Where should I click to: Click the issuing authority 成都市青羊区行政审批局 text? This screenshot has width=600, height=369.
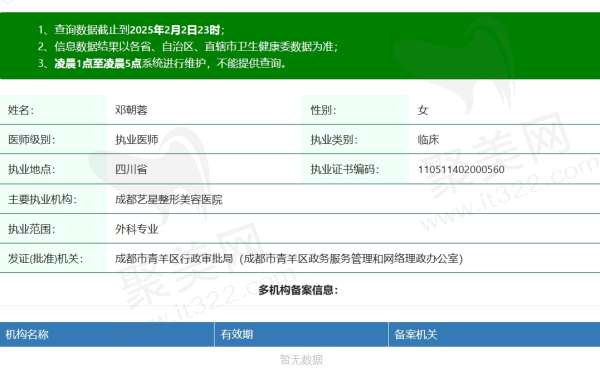[x=174, y=259]
